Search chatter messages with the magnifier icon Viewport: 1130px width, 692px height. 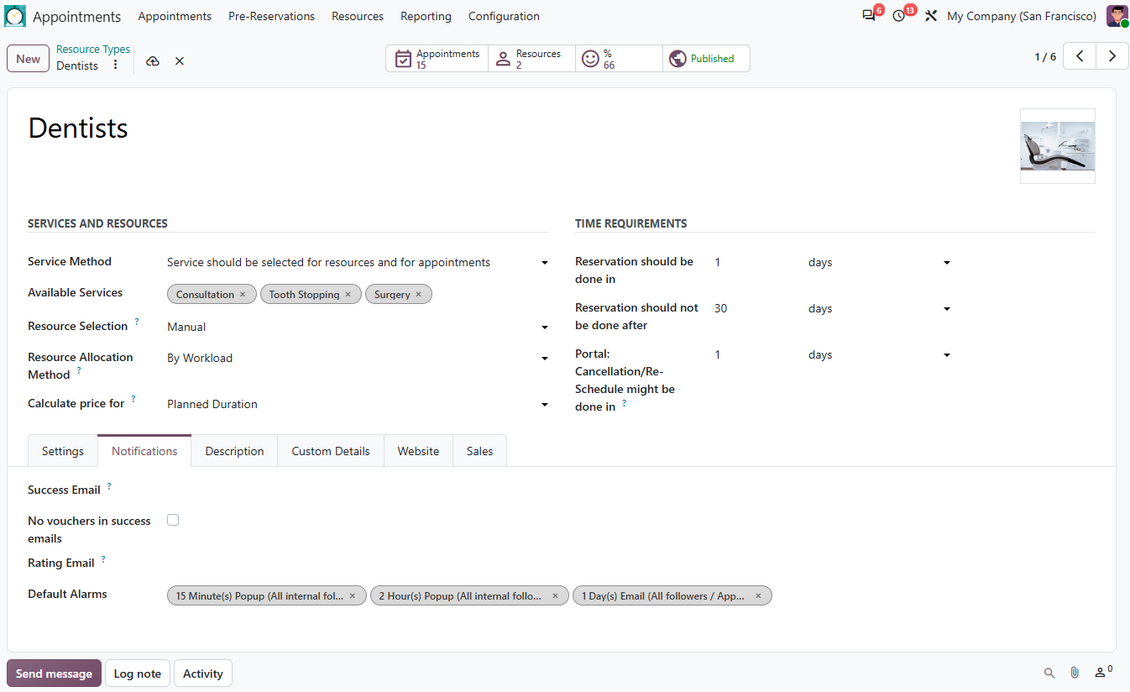pos(1049,673)
